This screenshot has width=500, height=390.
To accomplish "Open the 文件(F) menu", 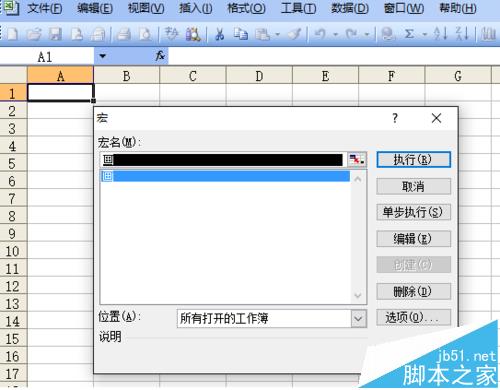I will [x=44, y=8].
